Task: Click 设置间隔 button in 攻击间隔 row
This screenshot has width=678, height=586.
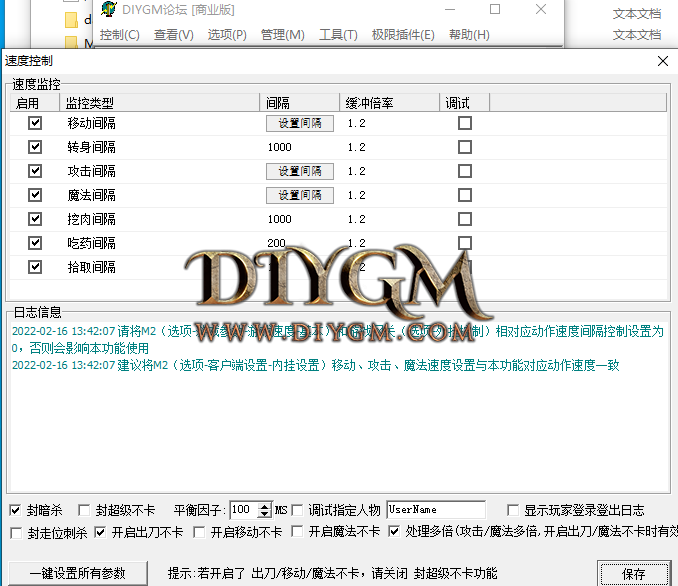Action: coord(300,171)
